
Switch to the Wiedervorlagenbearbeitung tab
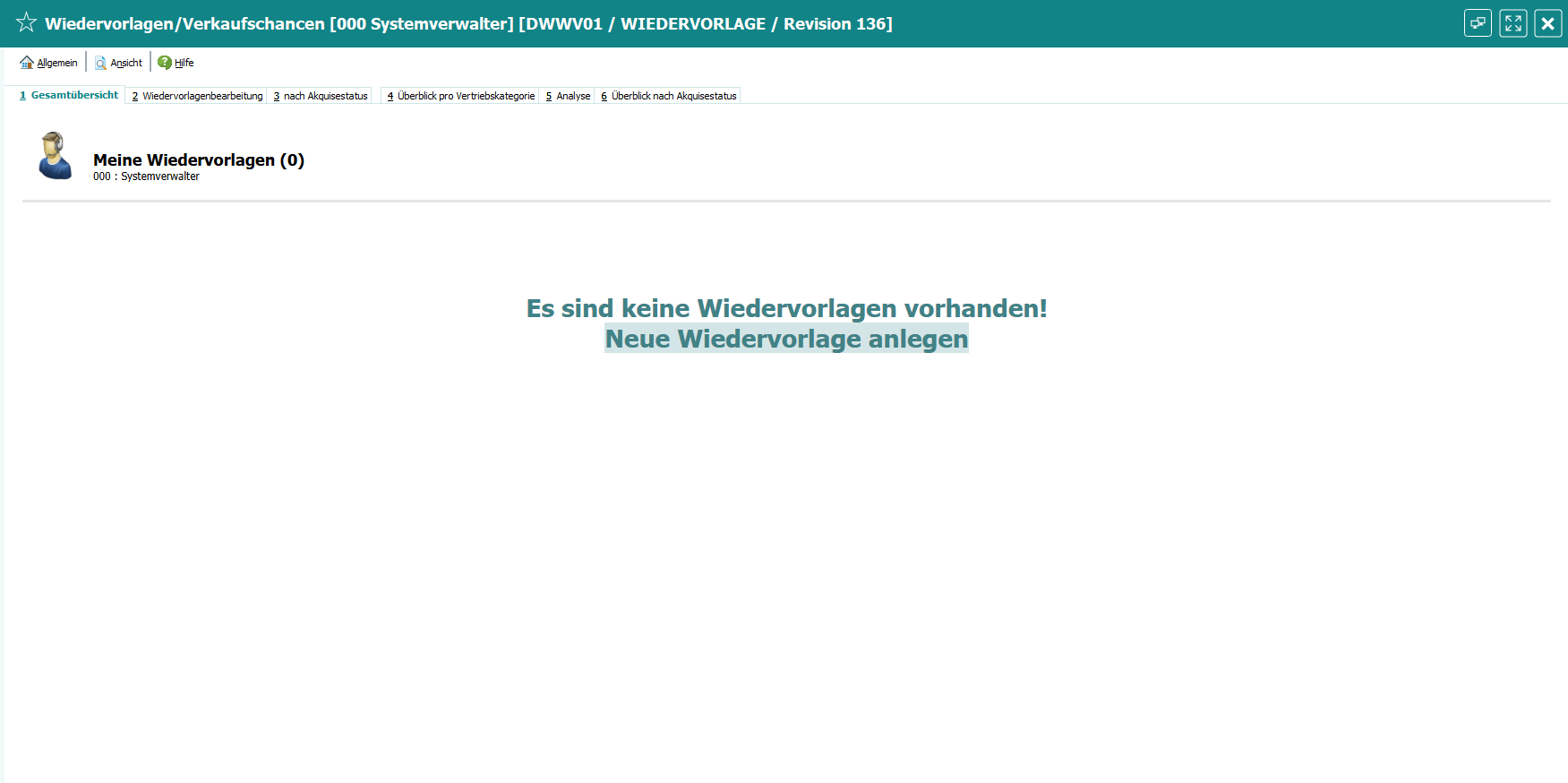198,96
